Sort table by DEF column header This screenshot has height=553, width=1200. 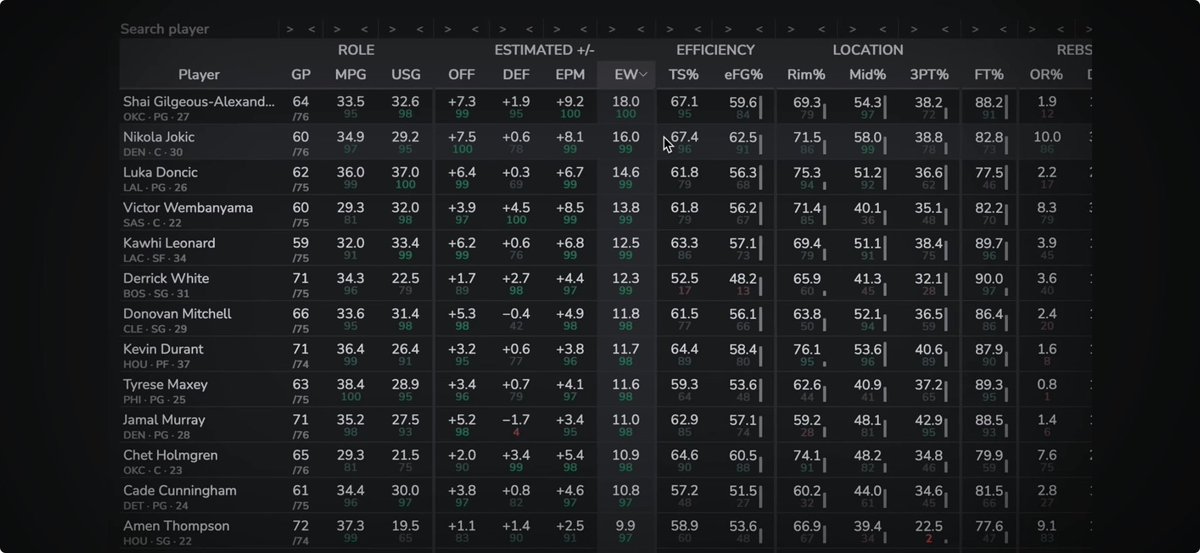click(x=516, y=75)
